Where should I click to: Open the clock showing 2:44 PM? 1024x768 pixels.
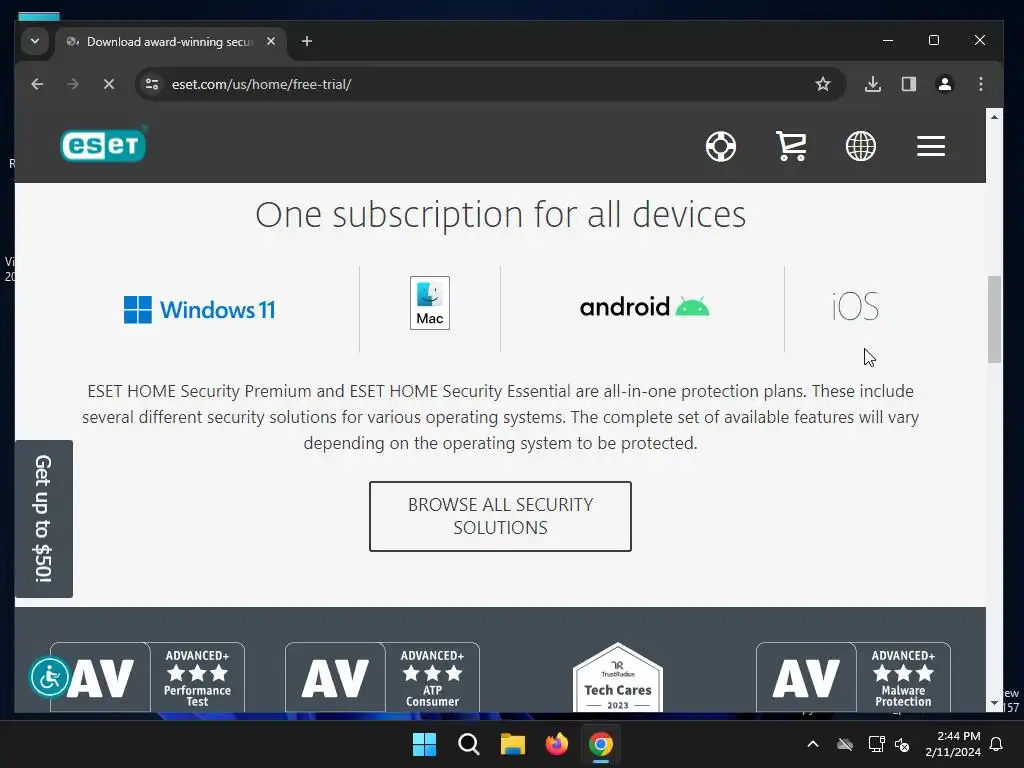coord(953,744)
